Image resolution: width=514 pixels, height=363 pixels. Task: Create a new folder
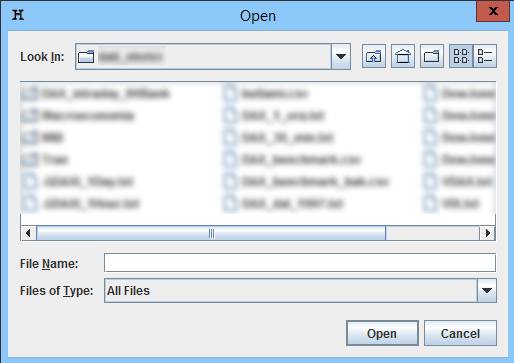(x=432, y=56)
